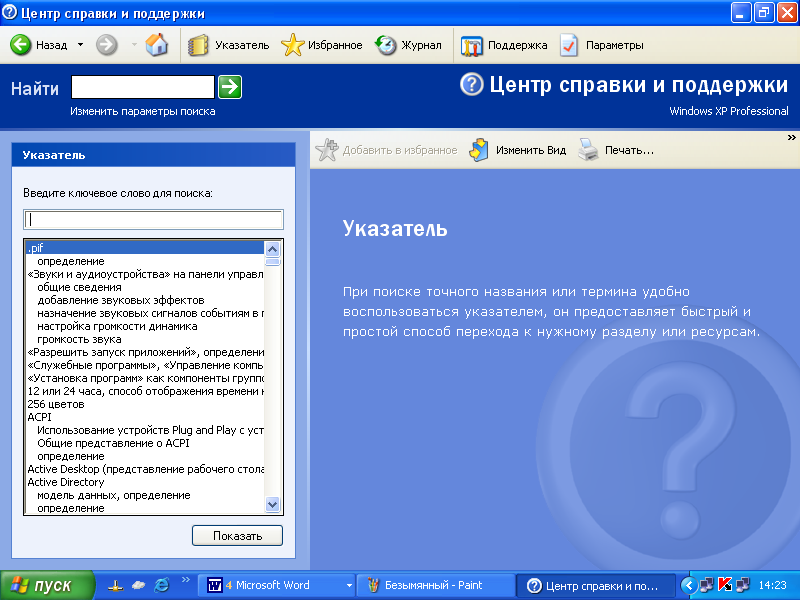Select '12 или 24 часа' index entry
Image resolution: width=800 pixels, height=600 pixels.
coord(145,391)
